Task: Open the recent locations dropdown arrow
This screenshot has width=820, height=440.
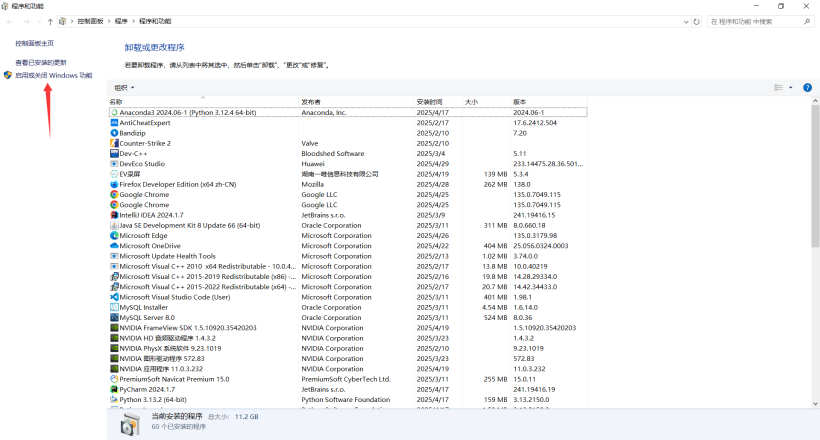Action: click(x=39, y=21)
